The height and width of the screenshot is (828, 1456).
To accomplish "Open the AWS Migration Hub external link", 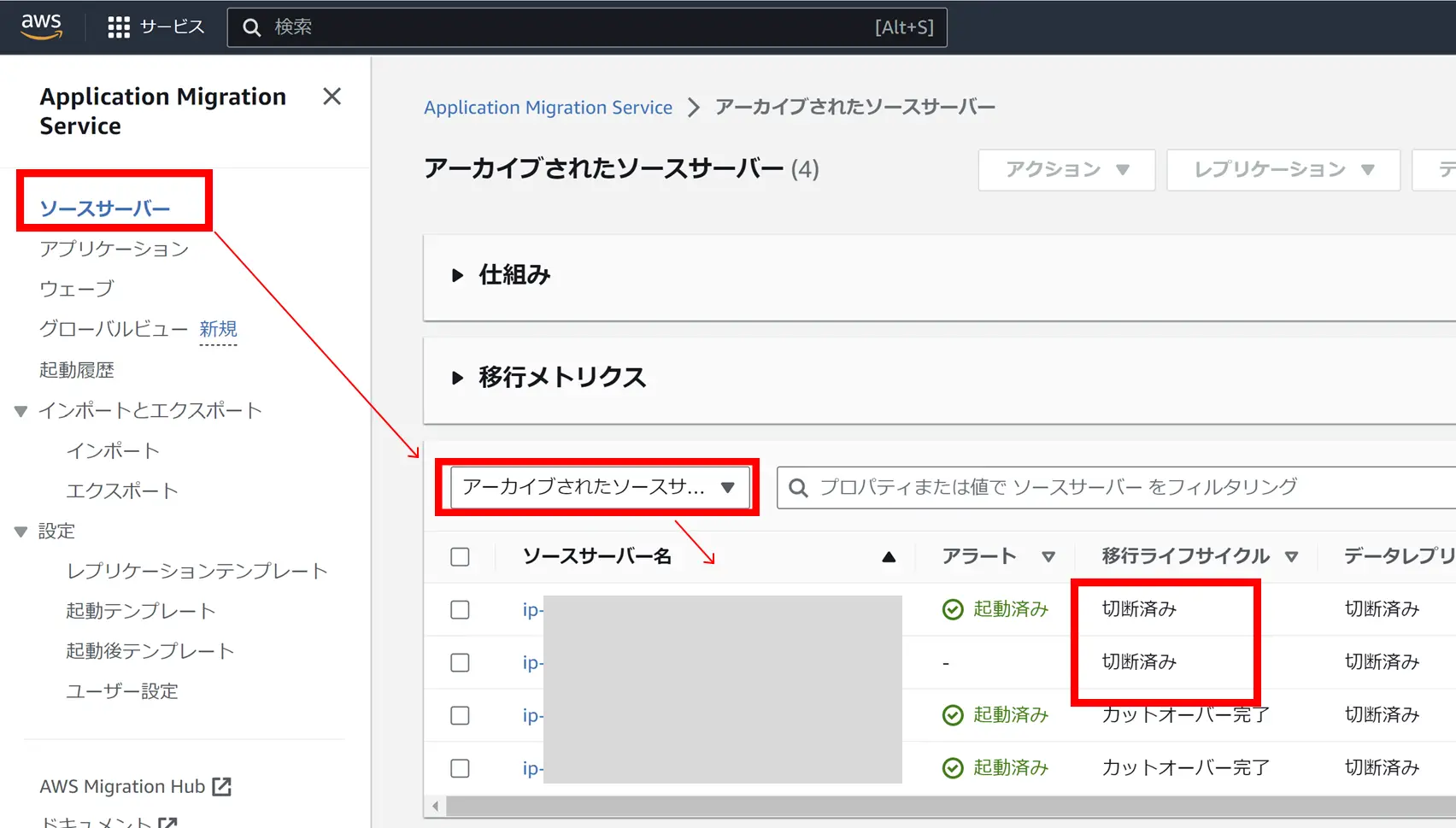I will tap(135, 786).
